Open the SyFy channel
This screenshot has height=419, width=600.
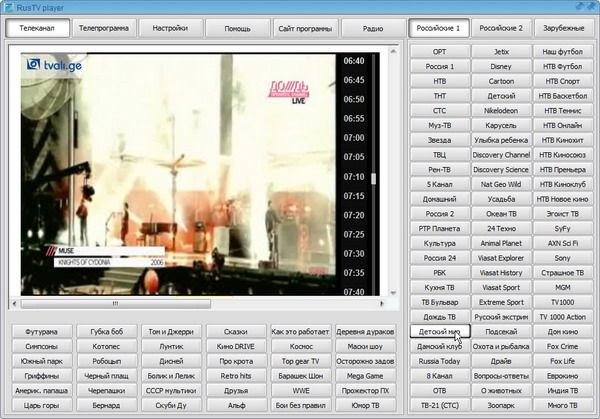(563, 228)
